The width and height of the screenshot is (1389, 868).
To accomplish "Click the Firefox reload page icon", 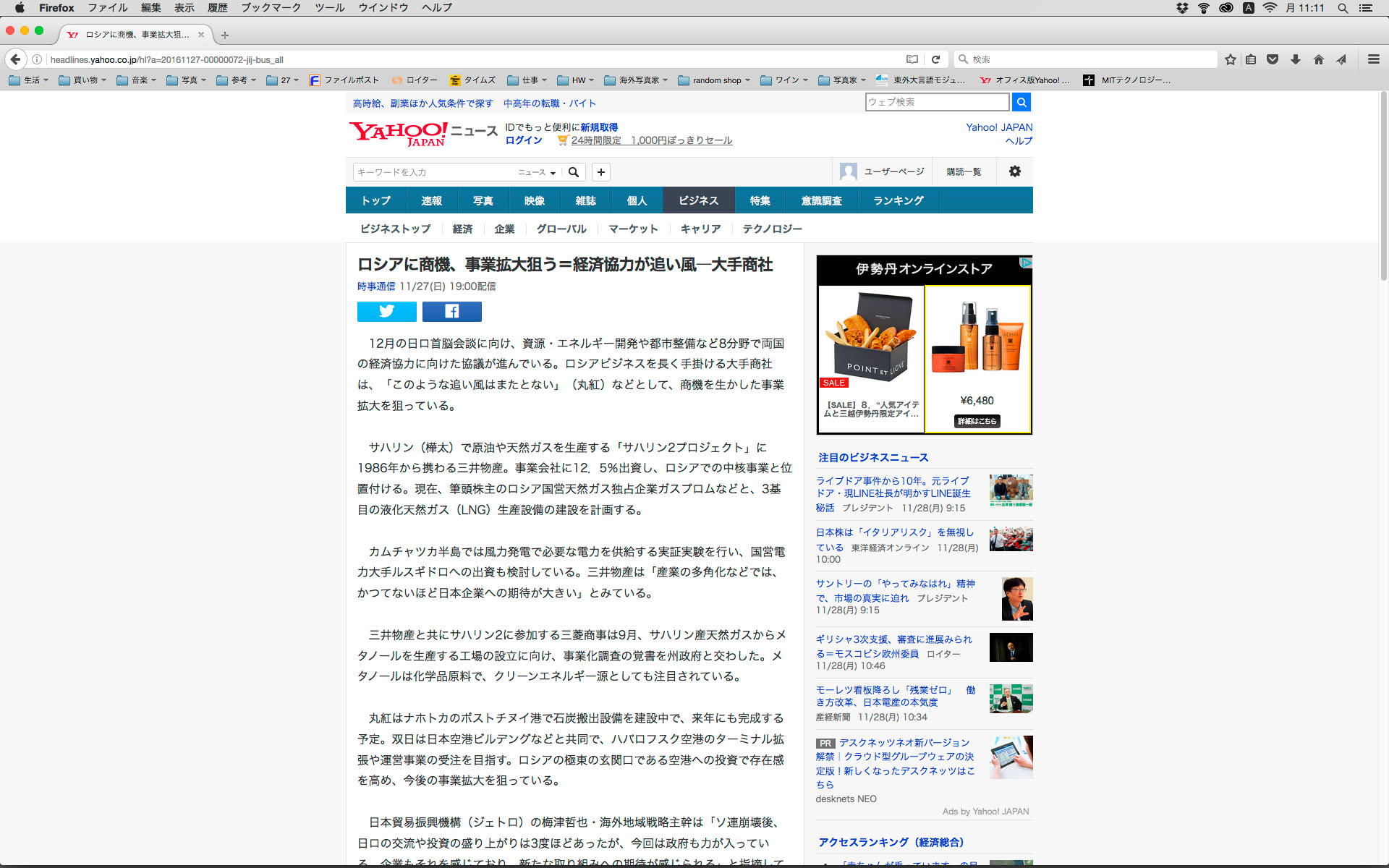I will pyautogui.click(x=935, y=59).
